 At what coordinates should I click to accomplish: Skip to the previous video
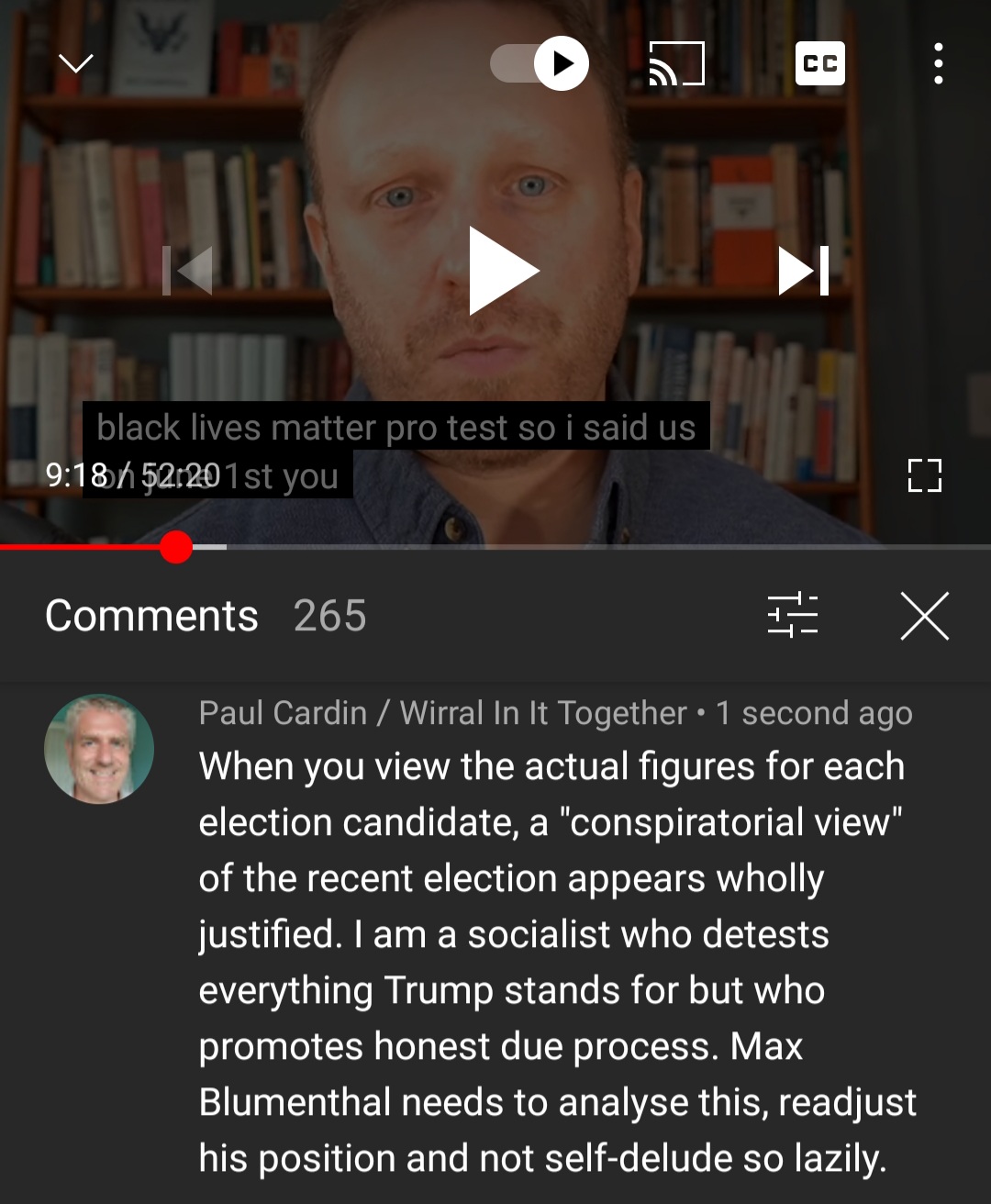point(187,271)
